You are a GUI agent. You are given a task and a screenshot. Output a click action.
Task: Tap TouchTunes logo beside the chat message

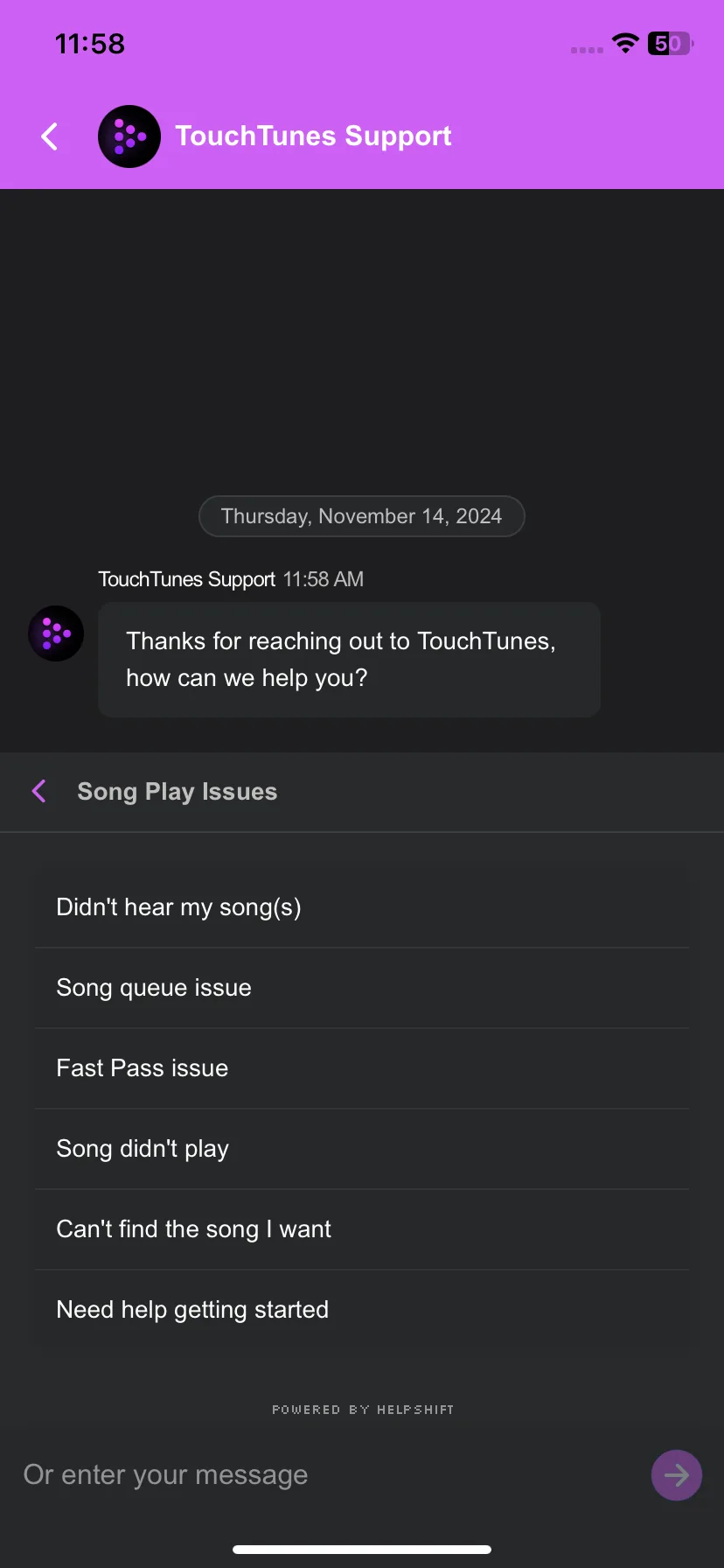(x=56, y=633)
